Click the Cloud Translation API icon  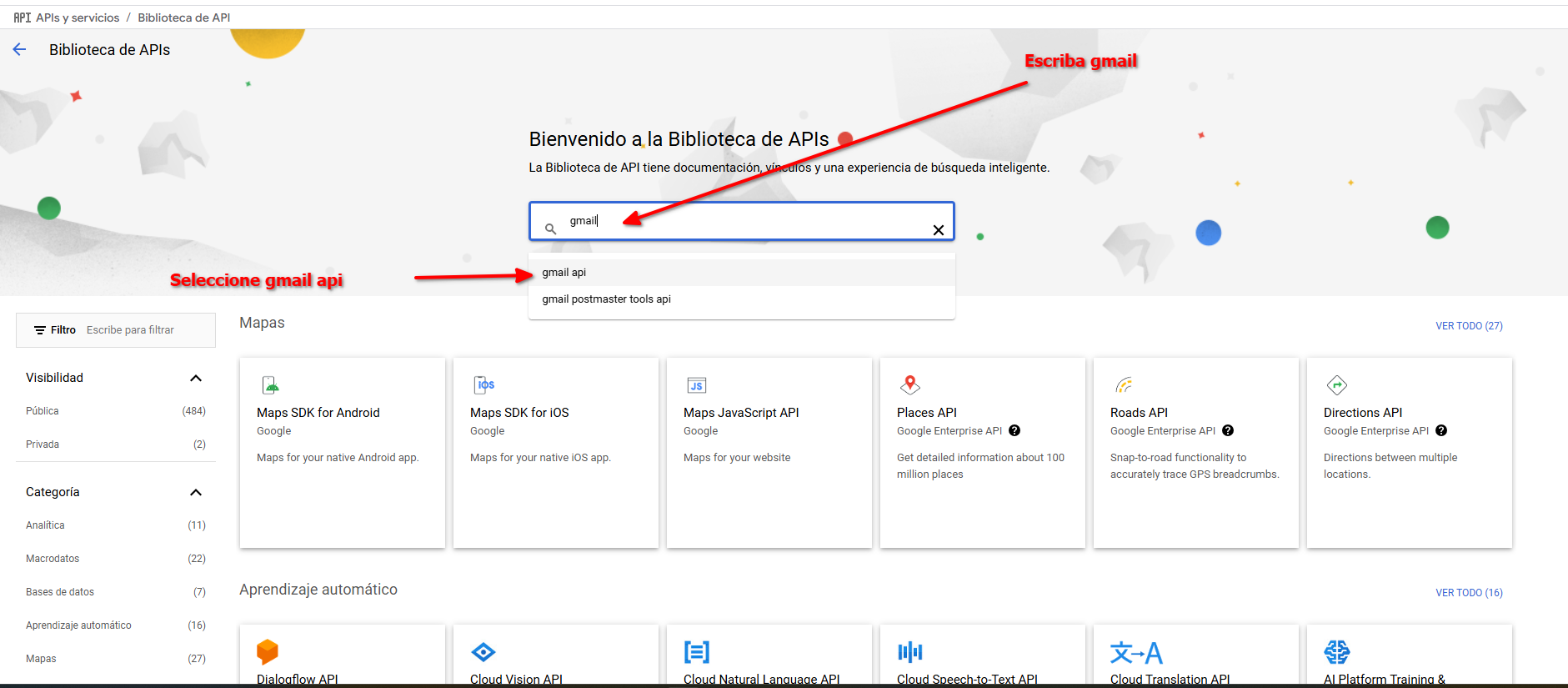point(1135,652)
